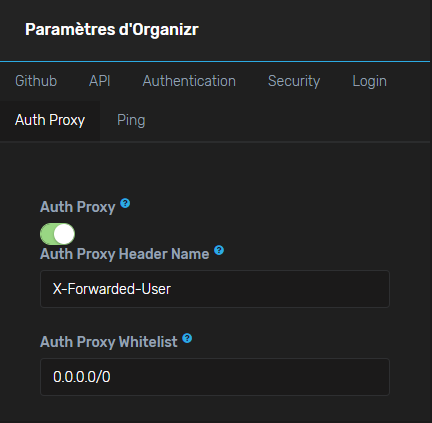Open help tooltip beside Auth Proxy label

tap(125, 203)
